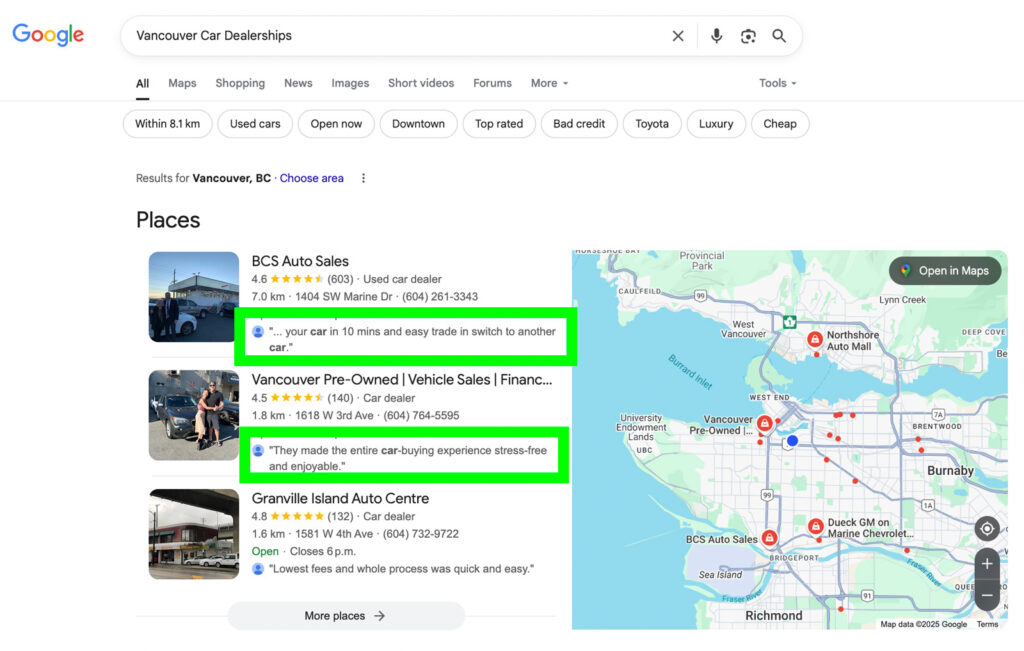Switch to the Images tab

point(350,84)
